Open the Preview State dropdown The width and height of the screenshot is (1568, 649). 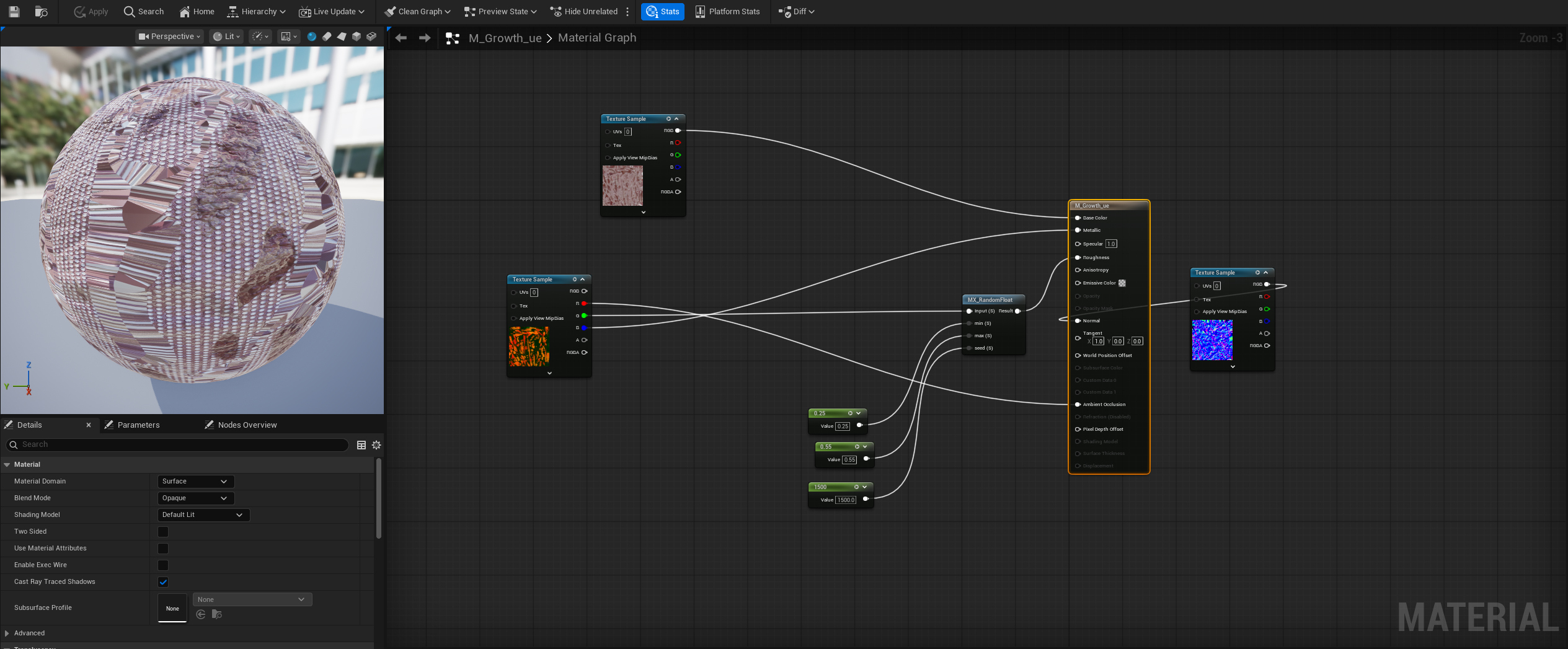pyautogui.click(x=500, y=11)
